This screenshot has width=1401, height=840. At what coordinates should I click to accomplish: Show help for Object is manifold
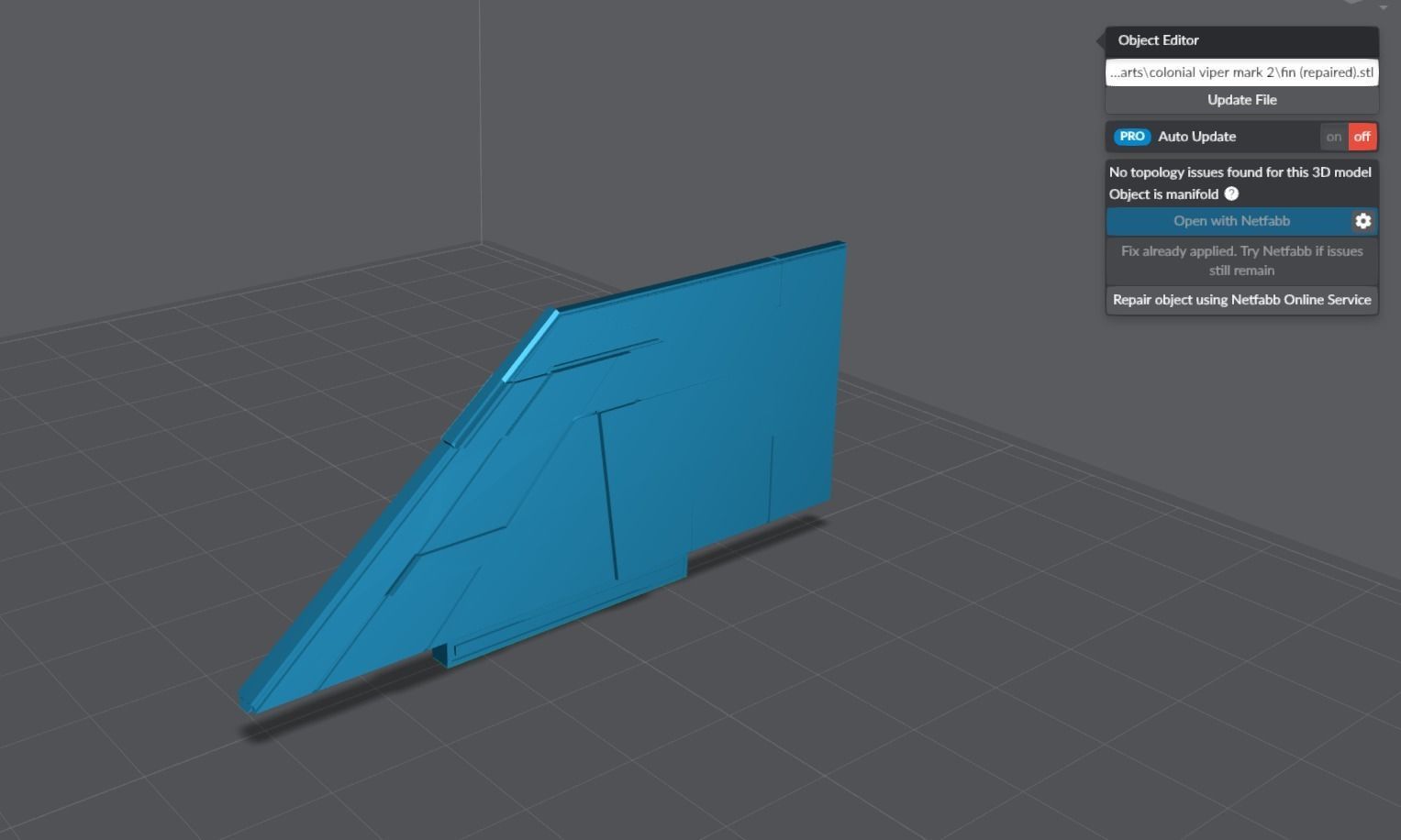(1231, 193)
